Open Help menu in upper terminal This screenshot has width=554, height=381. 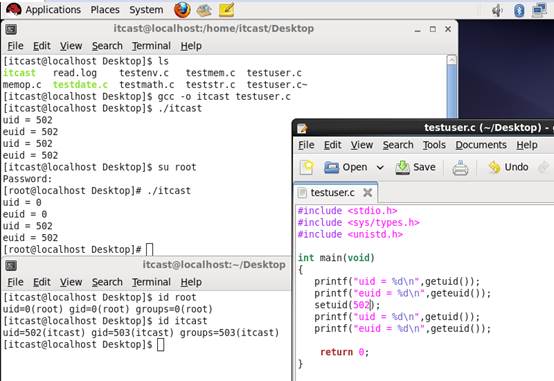point(191,46)
